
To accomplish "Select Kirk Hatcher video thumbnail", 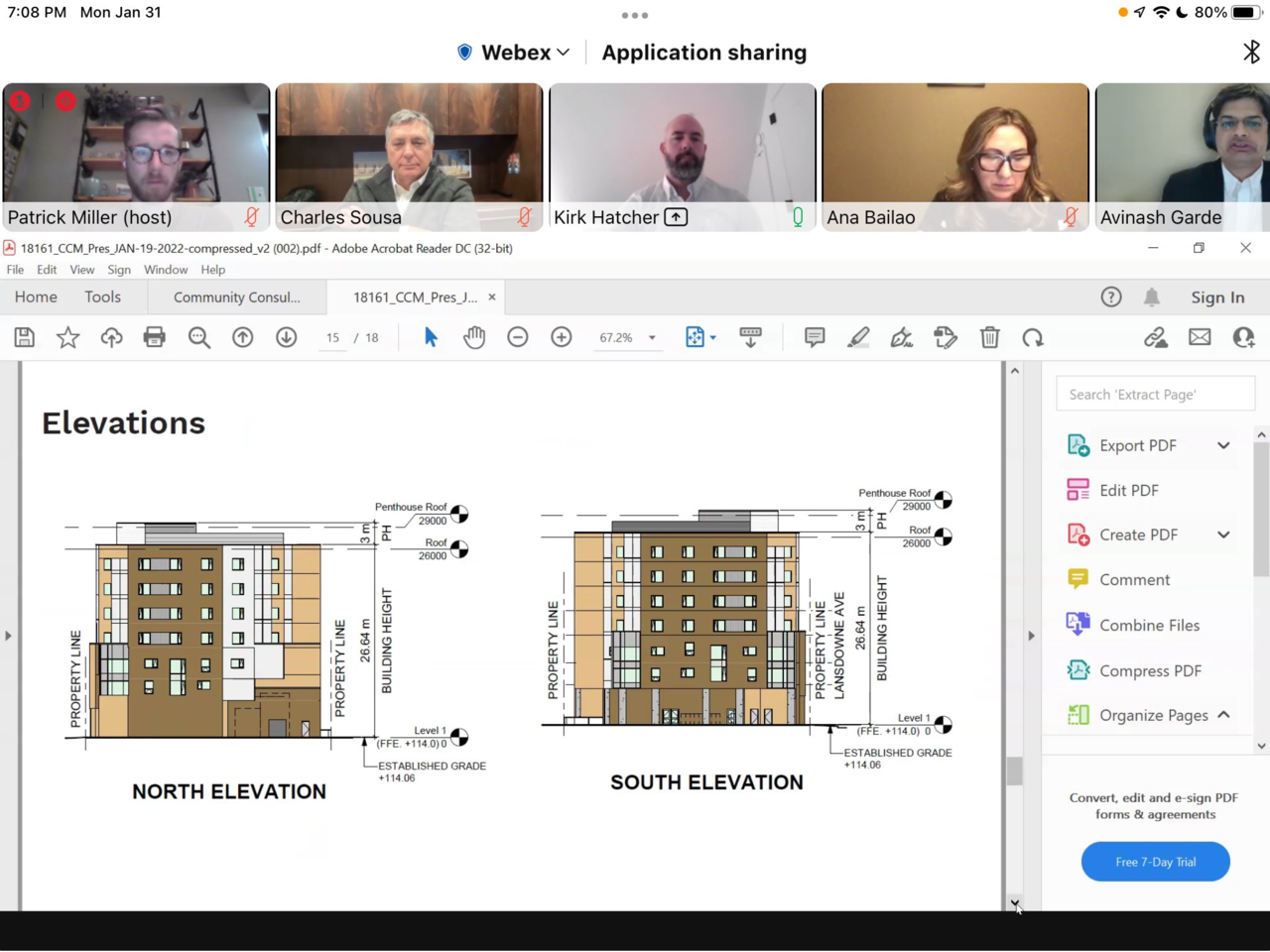I will click(683, 157).
